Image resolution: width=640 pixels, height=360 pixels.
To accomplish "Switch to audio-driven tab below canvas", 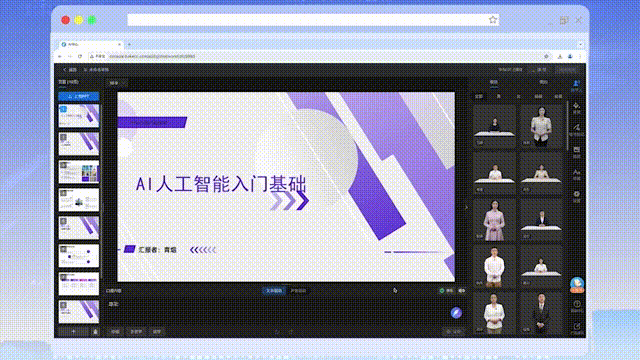I will (298, 291).
